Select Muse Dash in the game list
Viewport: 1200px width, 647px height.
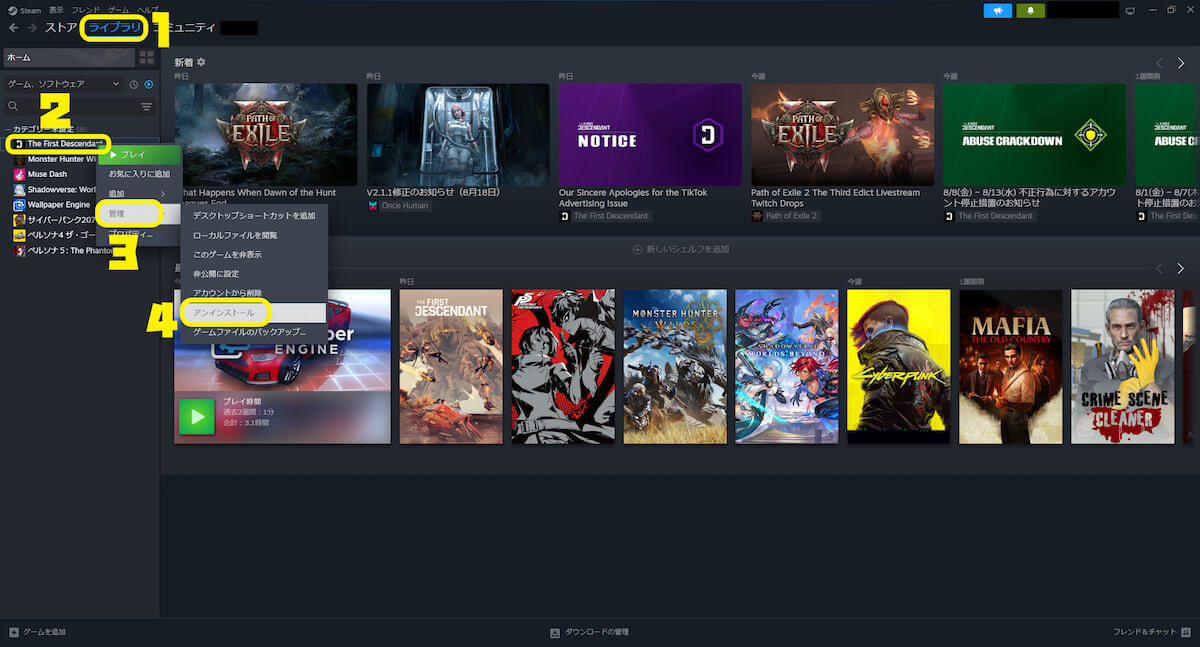coord(49,174)
